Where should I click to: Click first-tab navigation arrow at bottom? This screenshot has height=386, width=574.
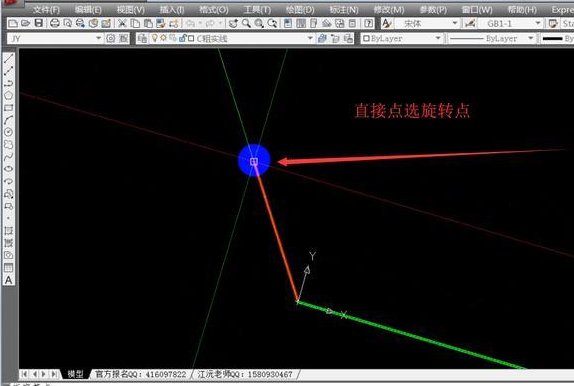24,374
